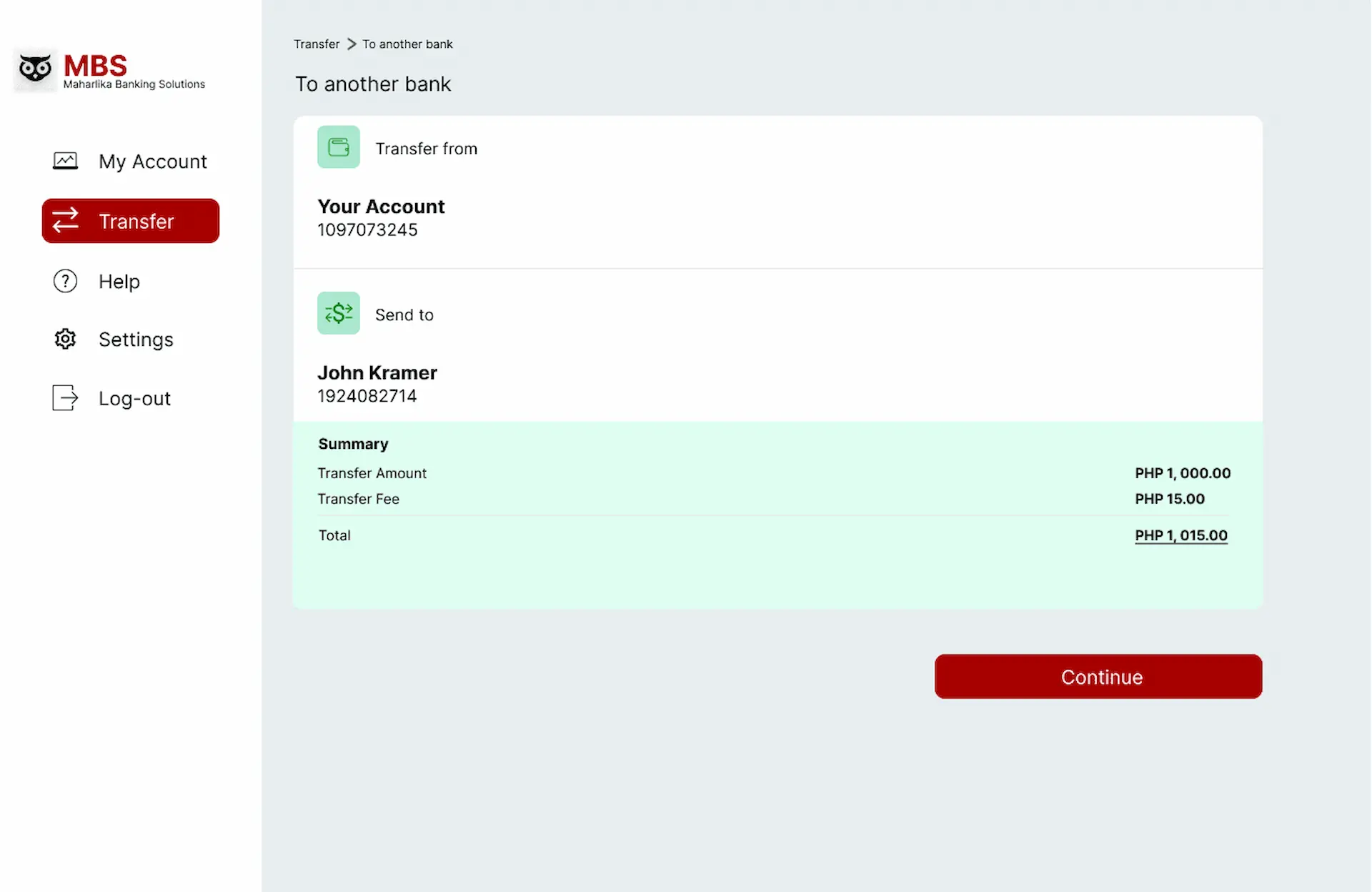Choose Log-out in the sidebar
This screenshot has width=1372, height=892.
(131, 398)
